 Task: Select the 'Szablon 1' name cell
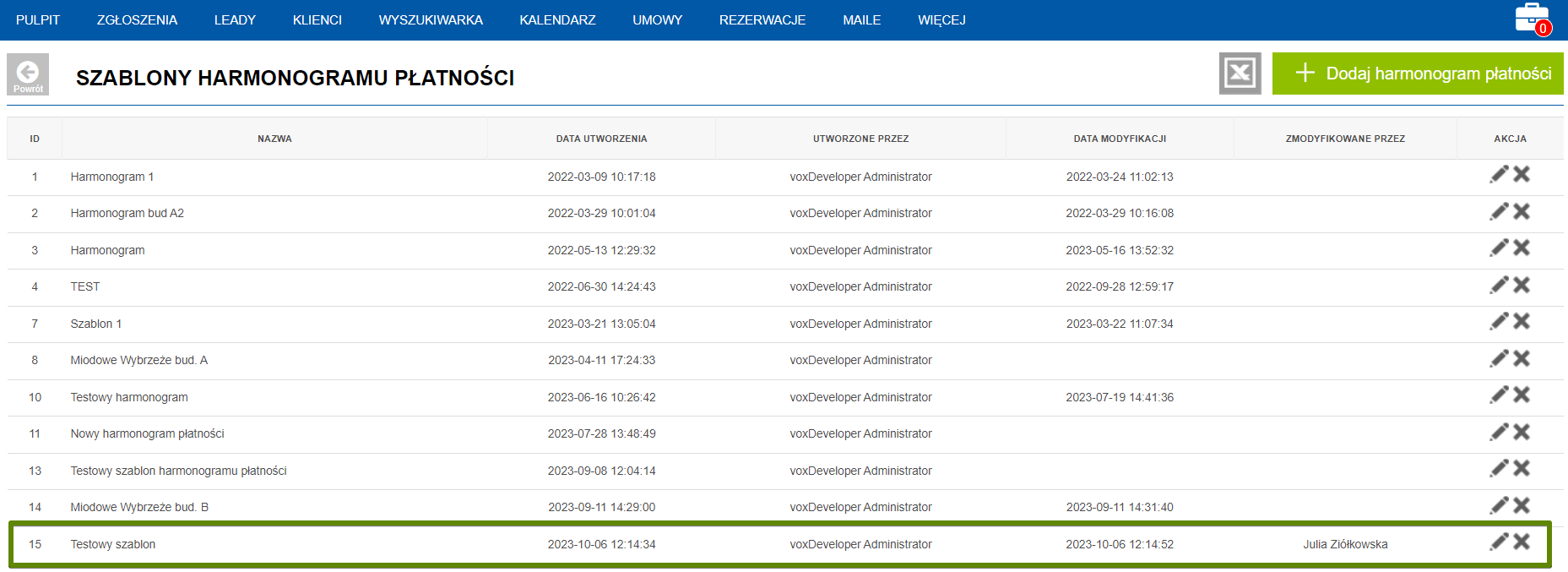click(x=96, y=324)
